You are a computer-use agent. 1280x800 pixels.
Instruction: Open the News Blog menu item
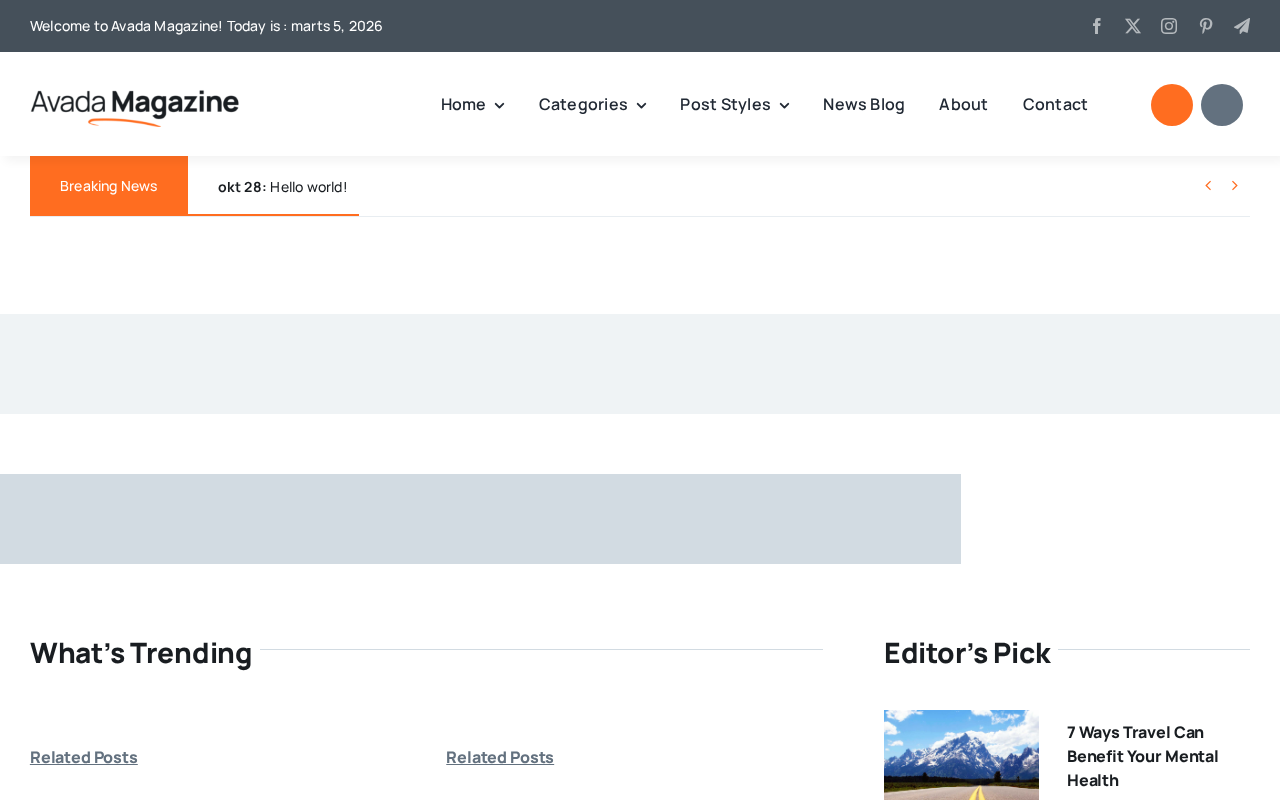[x=864, y=104]
